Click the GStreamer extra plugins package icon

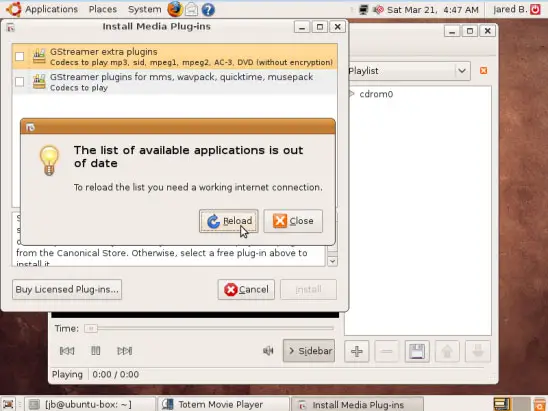point(39,56)
